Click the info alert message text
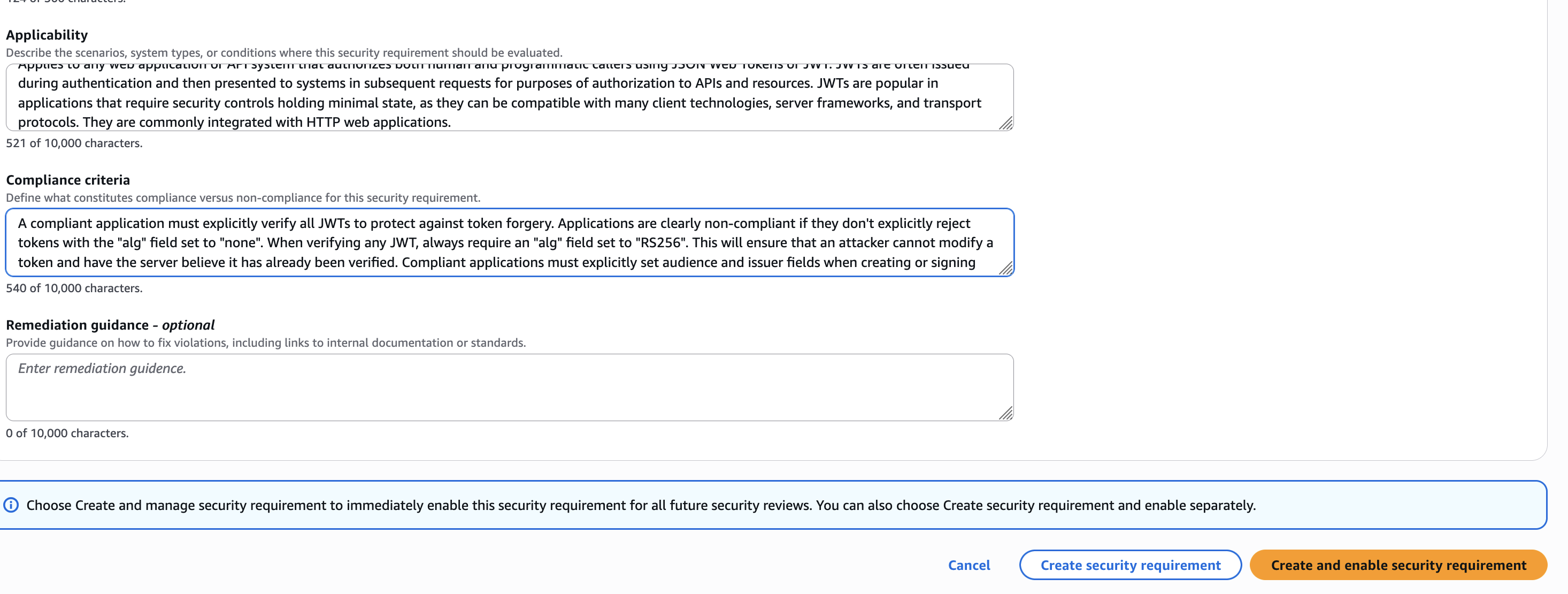 point(640,505)
